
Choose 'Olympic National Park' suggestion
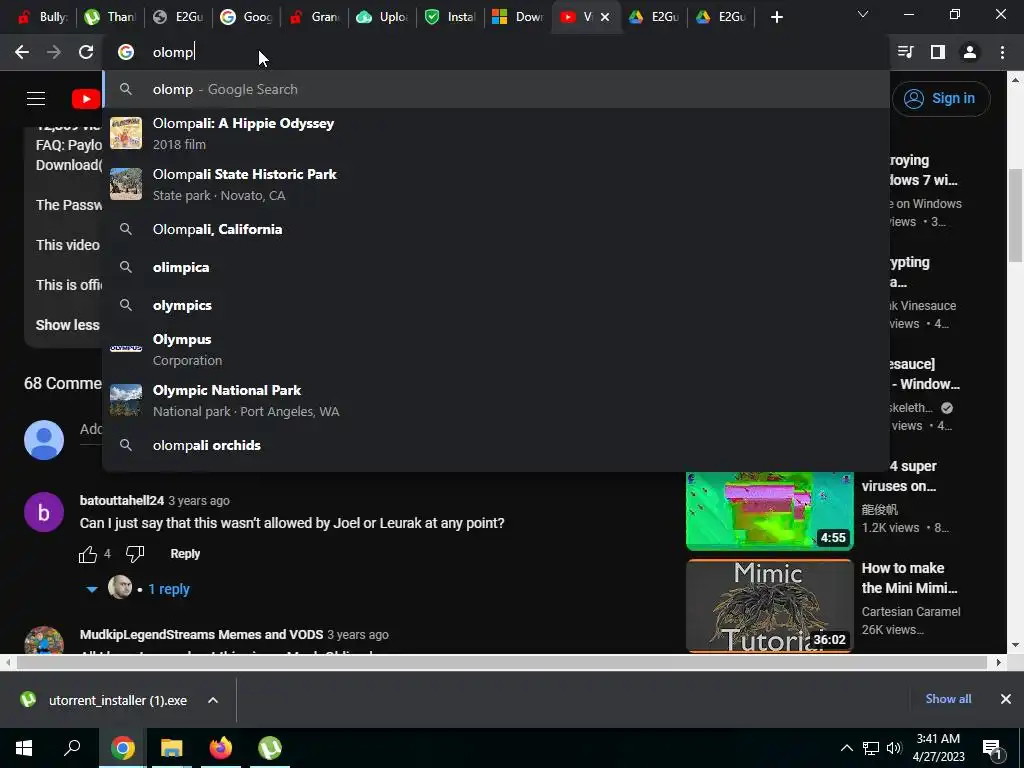pyautogui.click(x=496, y=400)
